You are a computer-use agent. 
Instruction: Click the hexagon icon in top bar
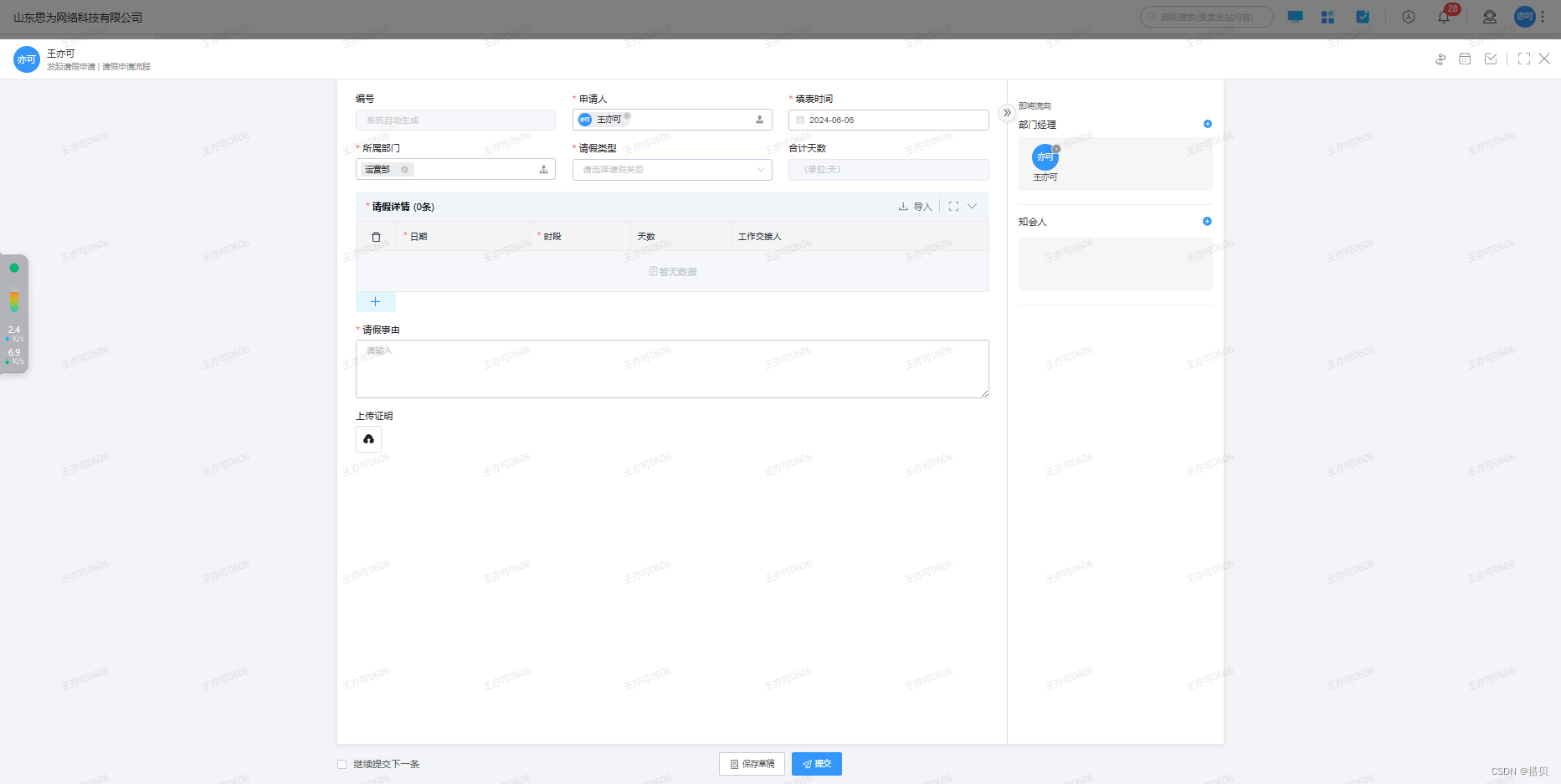[x=1409, y=17]
